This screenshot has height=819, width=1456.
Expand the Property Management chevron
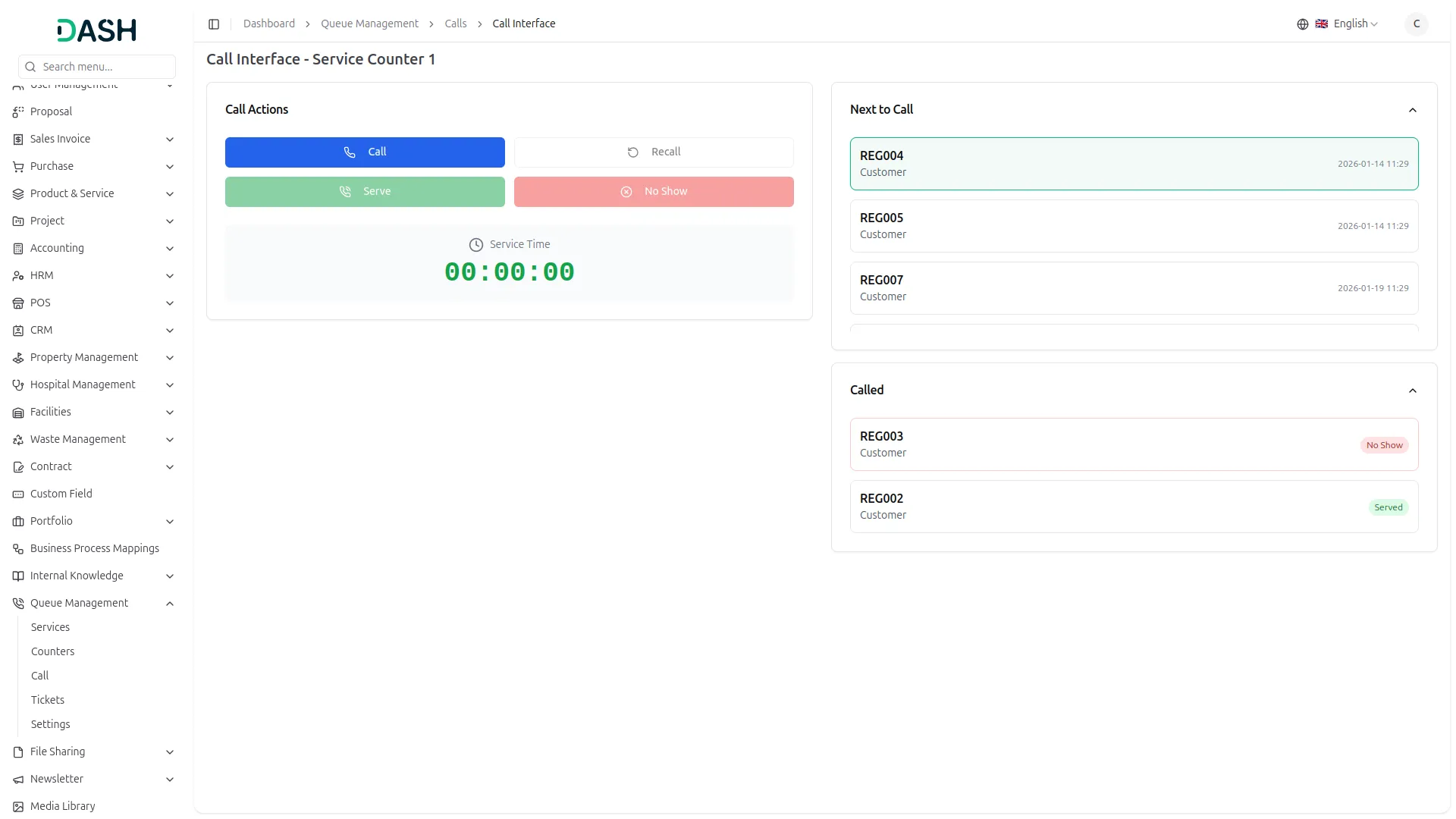(170, 358)
